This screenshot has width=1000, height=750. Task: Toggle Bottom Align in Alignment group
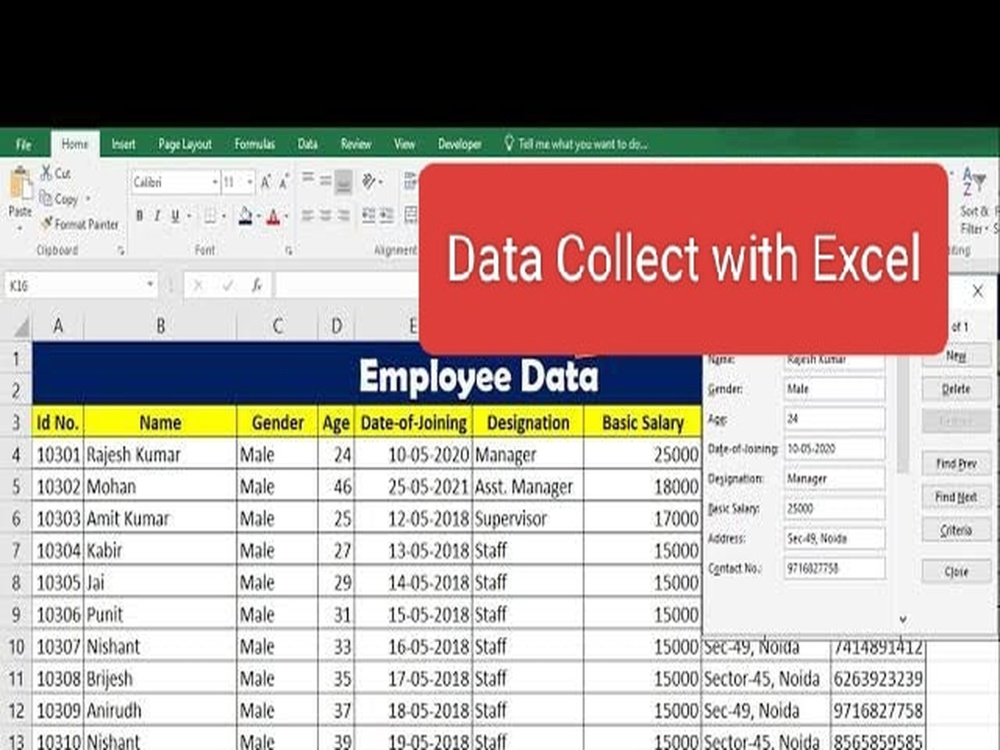tap(343, 182)
